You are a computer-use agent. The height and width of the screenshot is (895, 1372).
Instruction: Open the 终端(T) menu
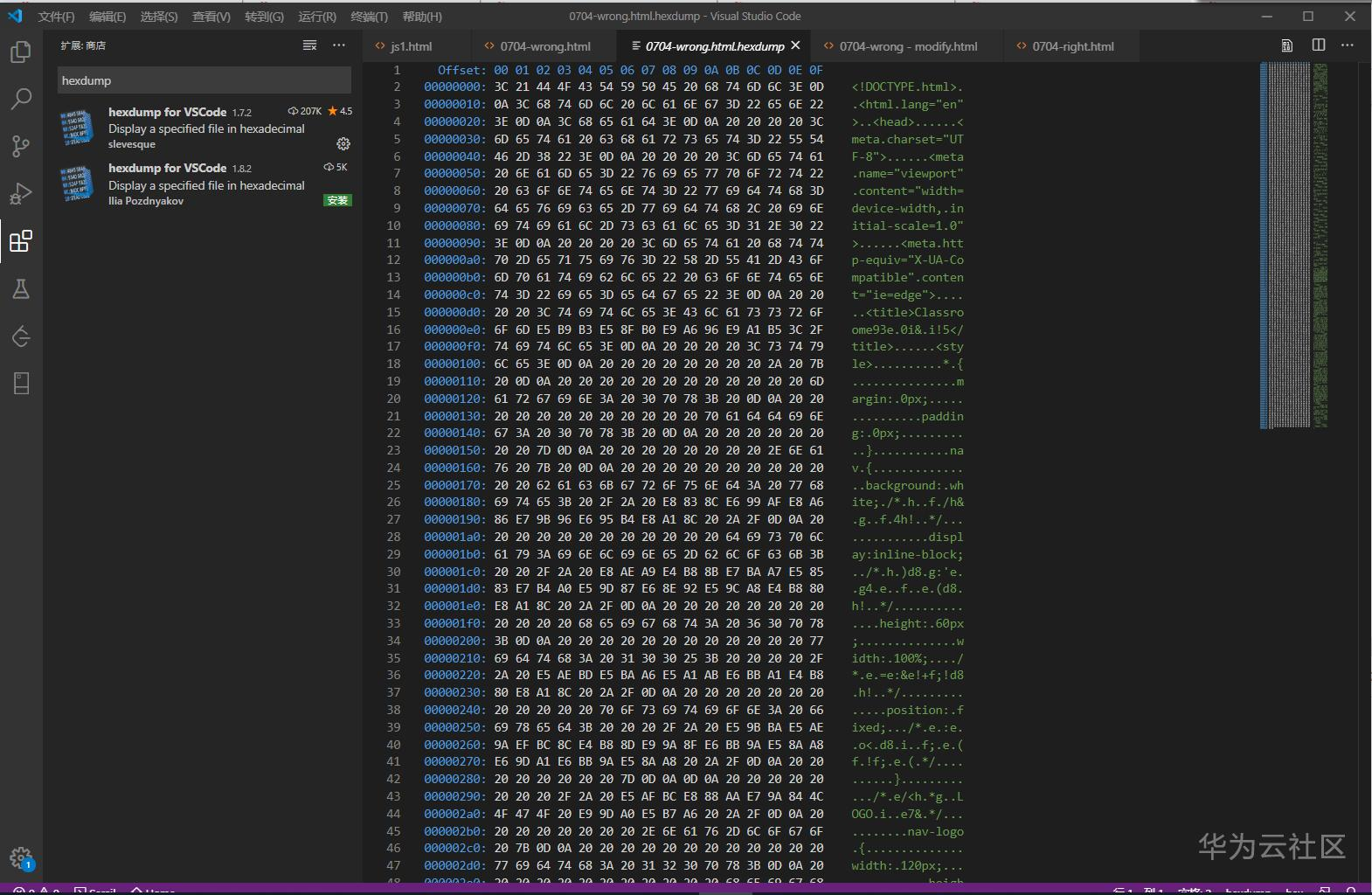click(369, 17)
